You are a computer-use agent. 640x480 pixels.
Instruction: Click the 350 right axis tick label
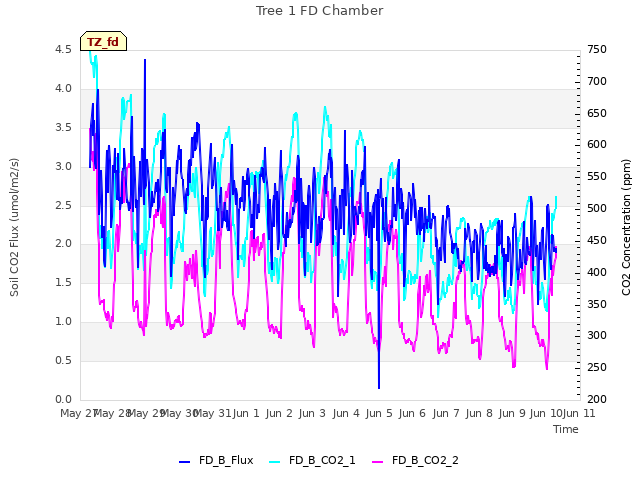(x=597, y=304)
